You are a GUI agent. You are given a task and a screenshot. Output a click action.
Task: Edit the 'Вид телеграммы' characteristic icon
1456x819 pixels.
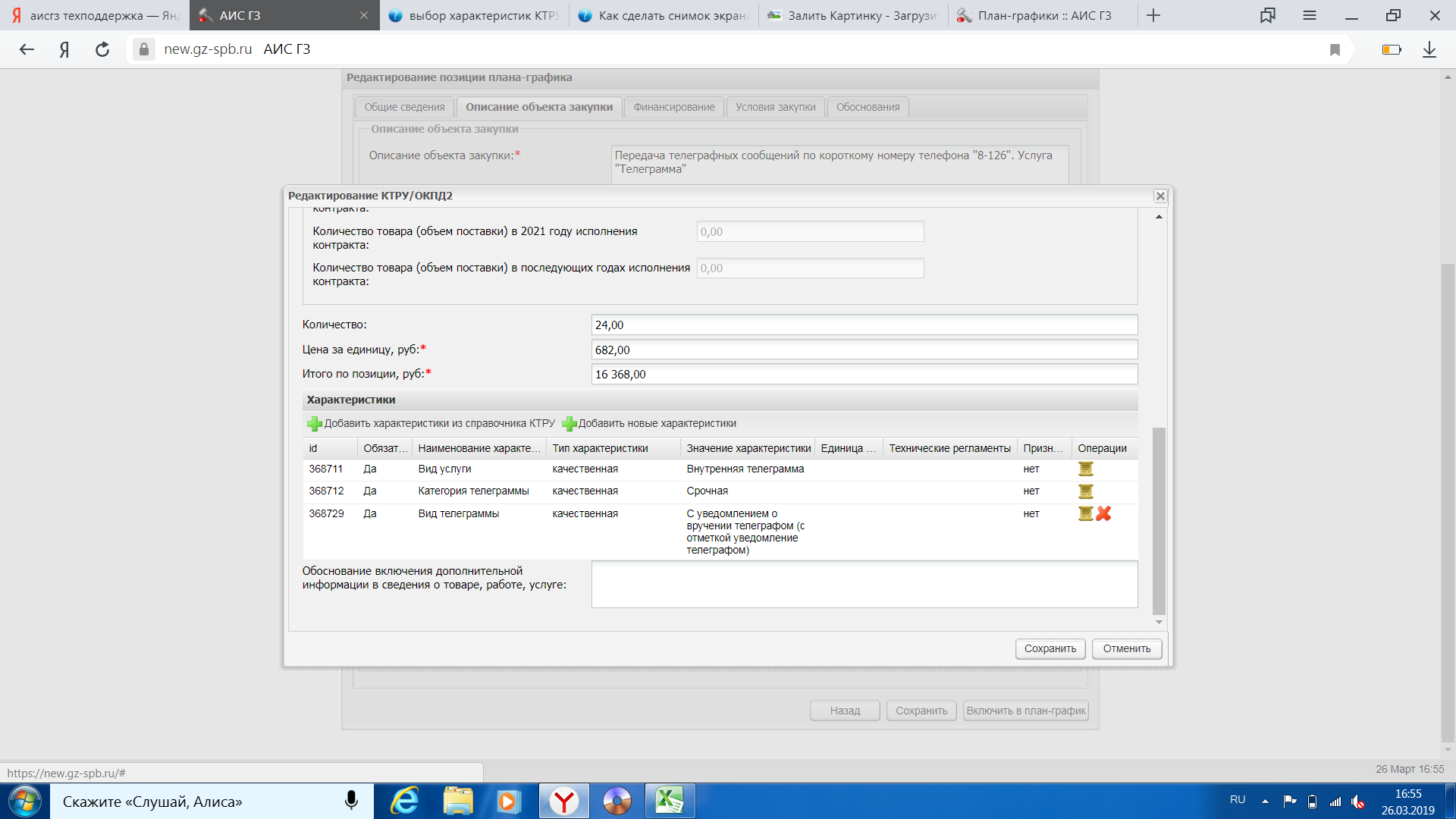[x=1085, y=514]
